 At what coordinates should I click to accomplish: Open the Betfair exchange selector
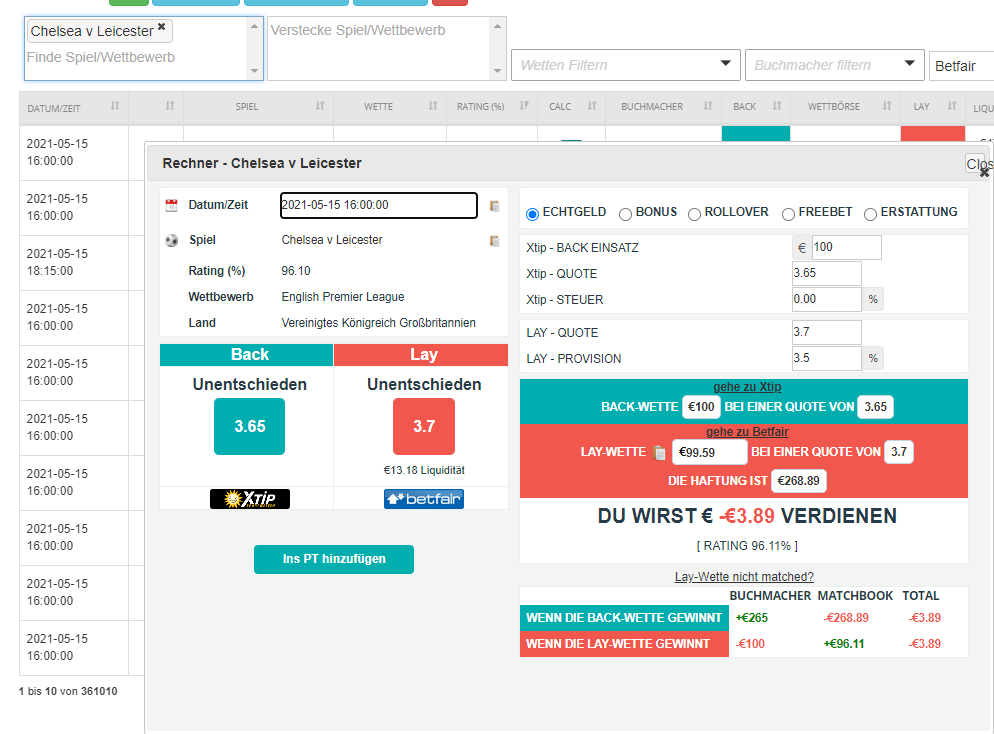(961, 66)
